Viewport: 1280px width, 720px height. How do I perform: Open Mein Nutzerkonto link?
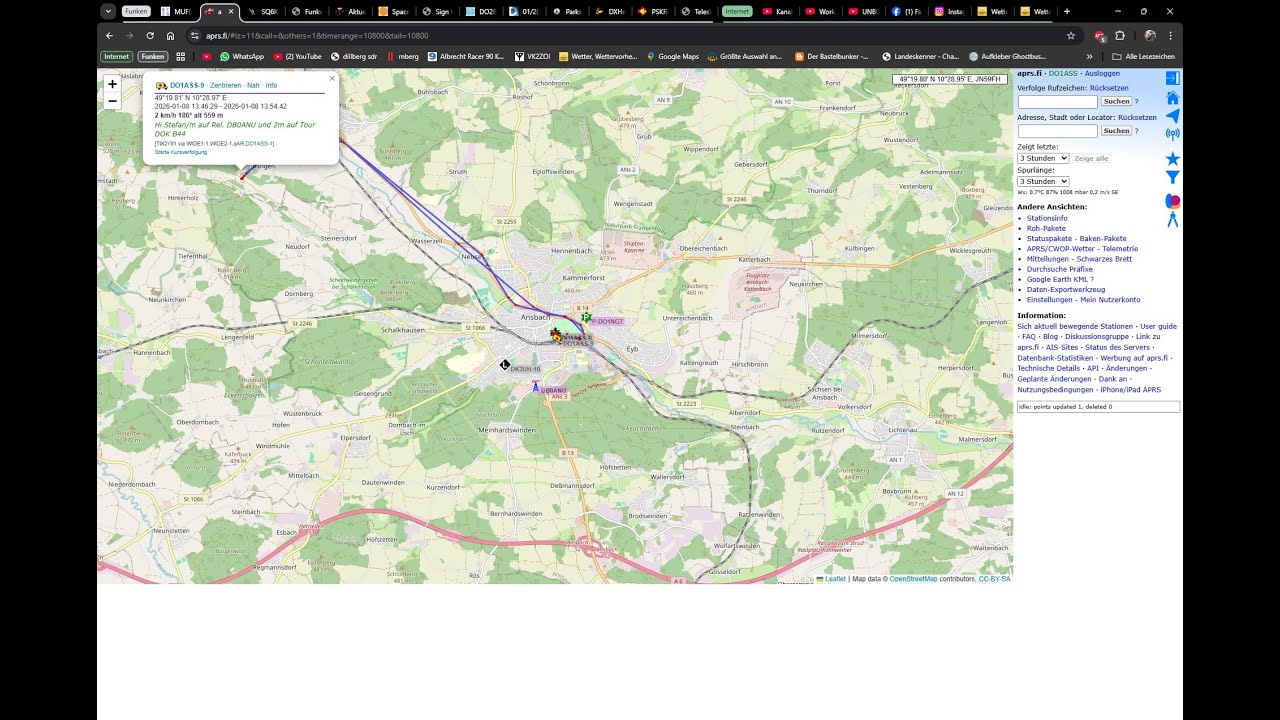1111,300
